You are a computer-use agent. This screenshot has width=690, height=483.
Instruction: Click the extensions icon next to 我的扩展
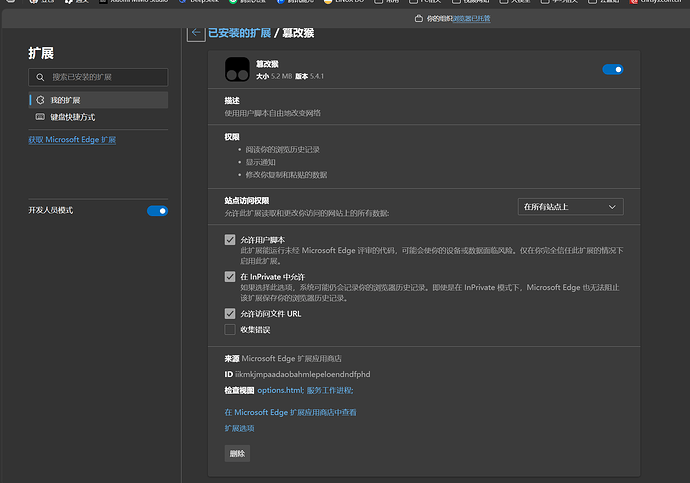(40, 100)
